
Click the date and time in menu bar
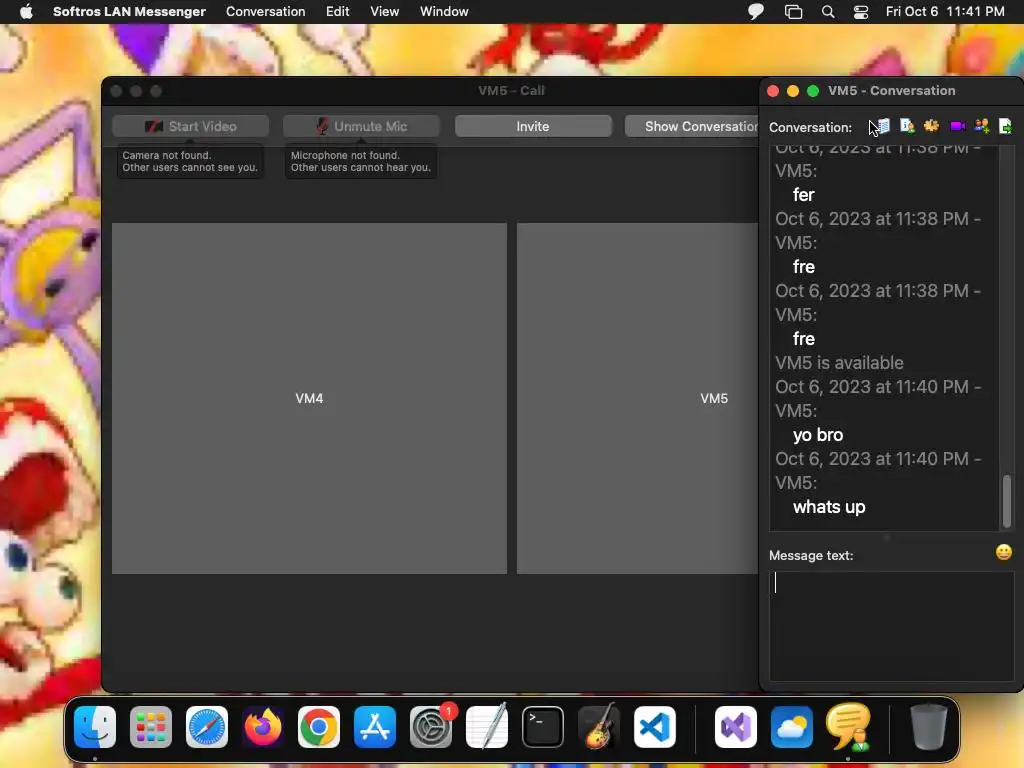tap(945, 12)
